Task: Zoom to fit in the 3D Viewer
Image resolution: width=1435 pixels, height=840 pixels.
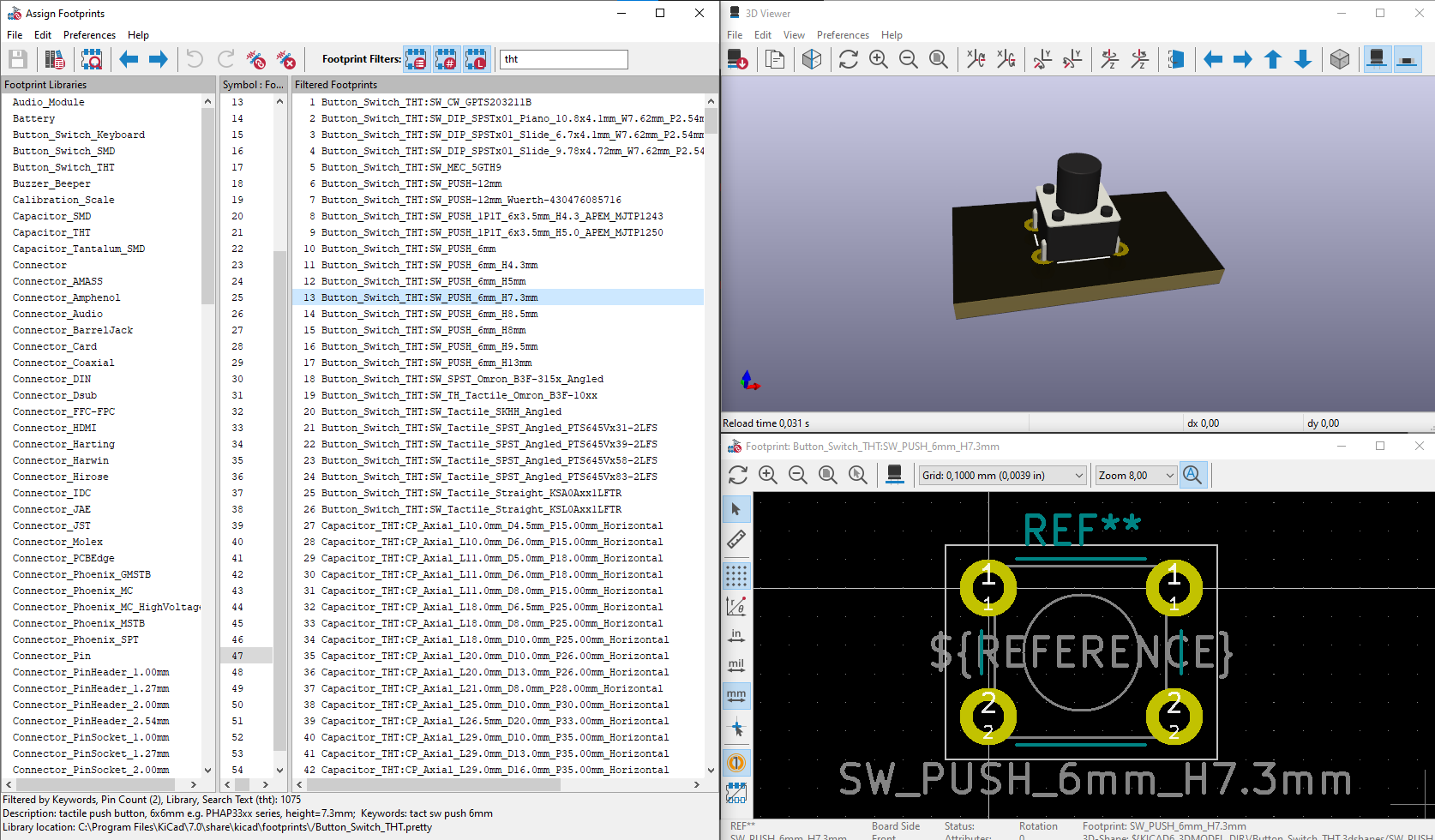Action: pyautogui.click(x=939, y=59)
